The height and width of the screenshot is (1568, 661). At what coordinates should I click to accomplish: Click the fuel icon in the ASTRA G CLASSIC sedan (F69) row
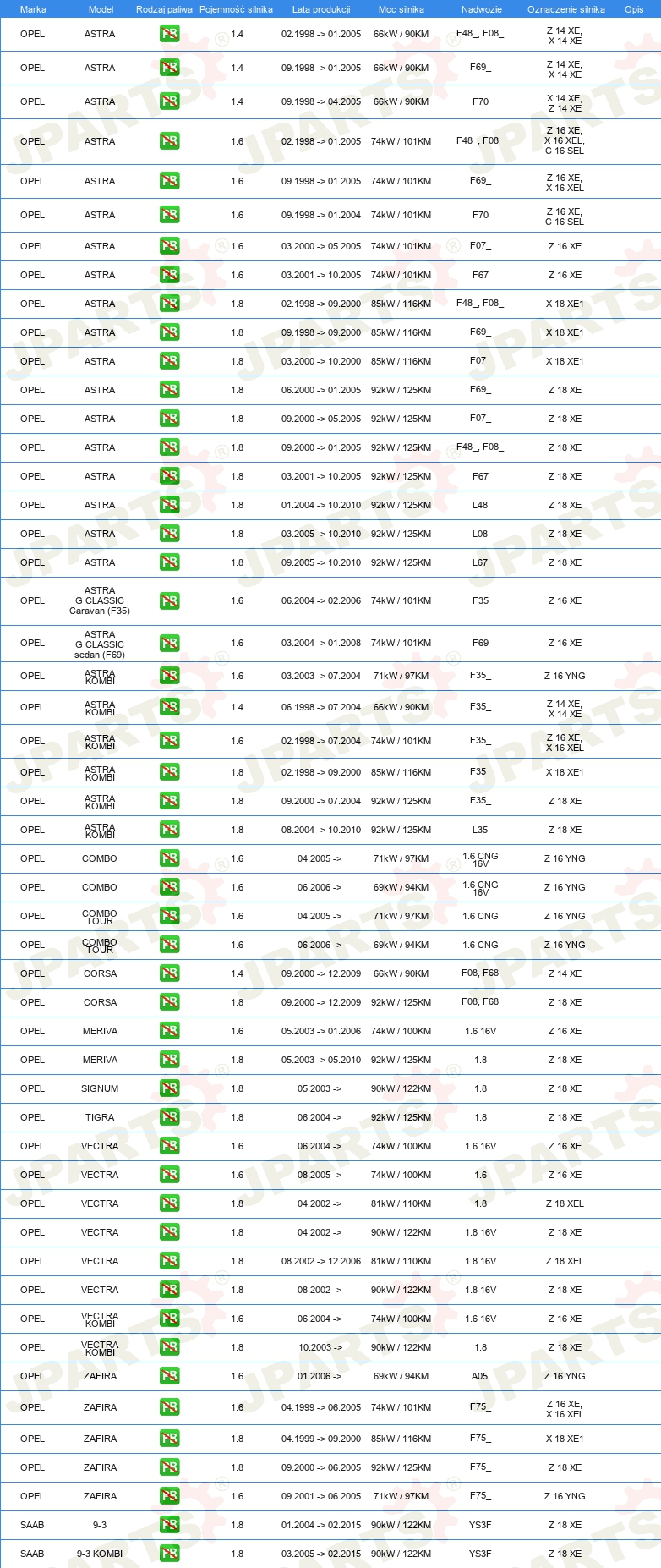coord(169,643)
